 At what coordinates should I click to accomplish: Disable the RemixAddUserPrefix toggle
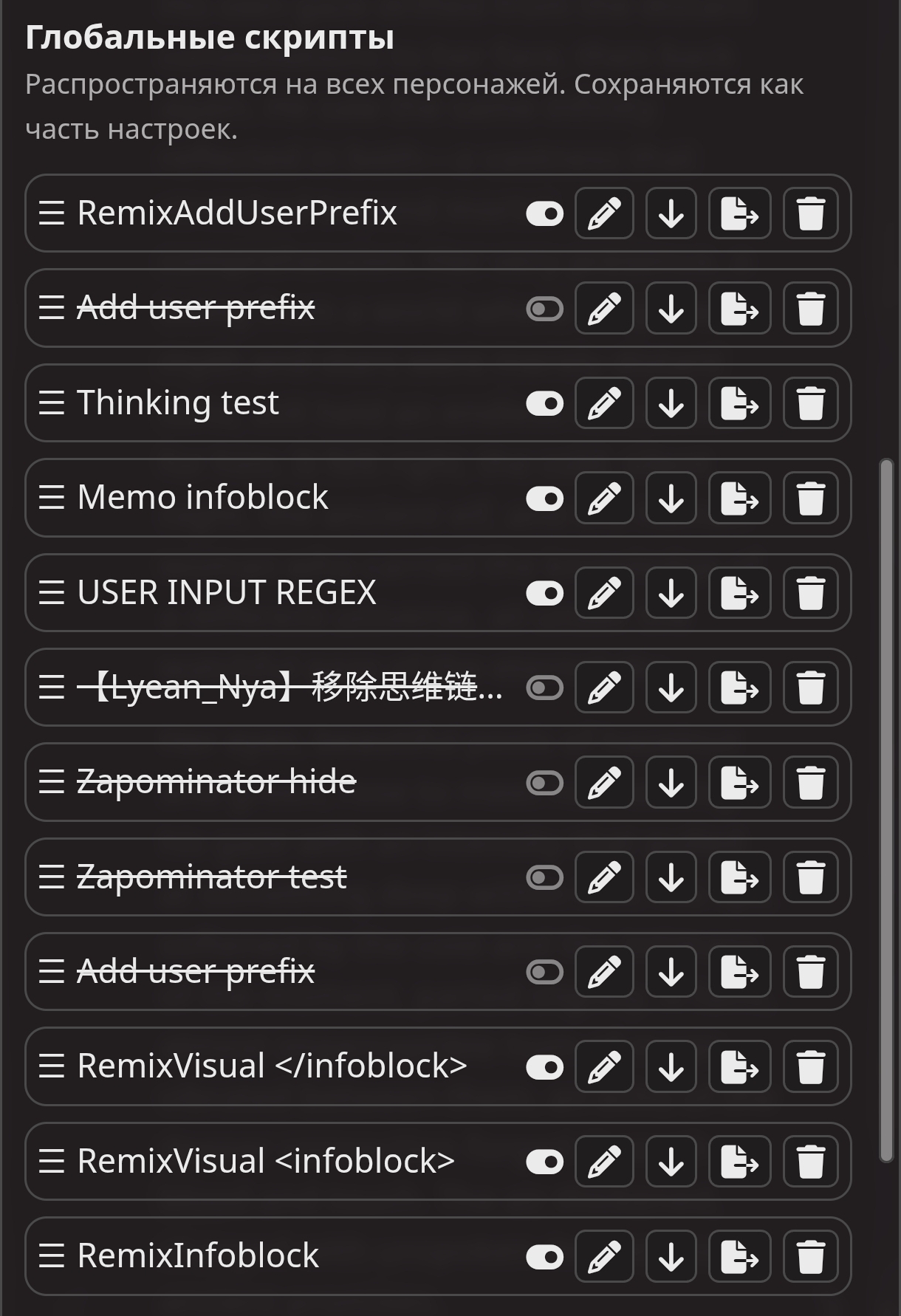(544, 214)
